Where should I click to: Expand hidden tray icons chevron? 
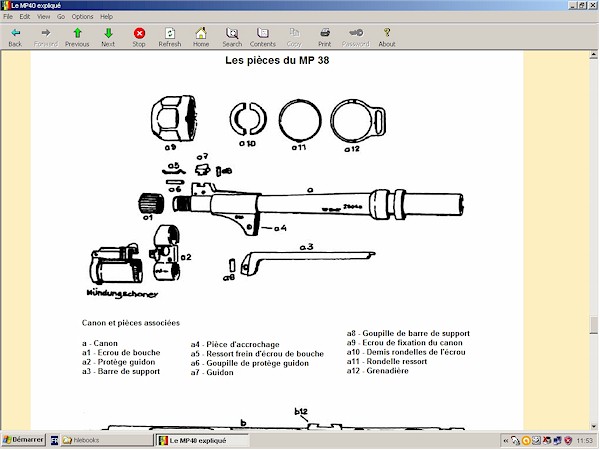point(505,441)
